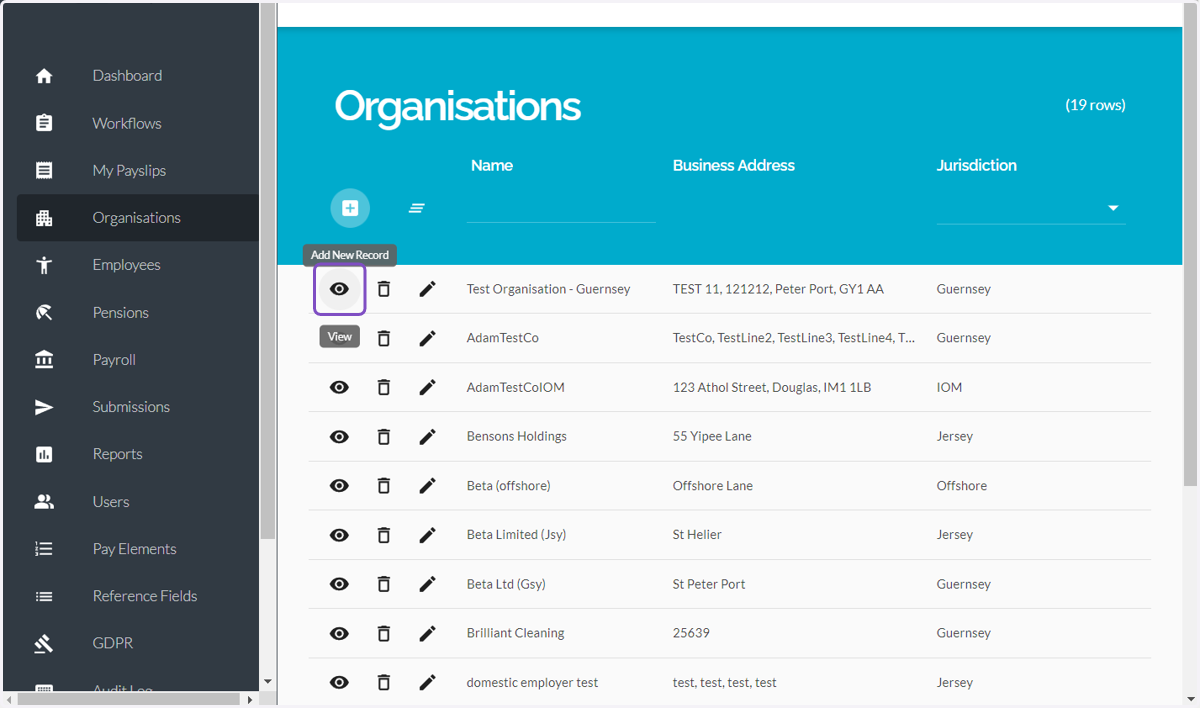Edit the Beta (offshore) row
The image size is (1200, 708).
point(428,486)
